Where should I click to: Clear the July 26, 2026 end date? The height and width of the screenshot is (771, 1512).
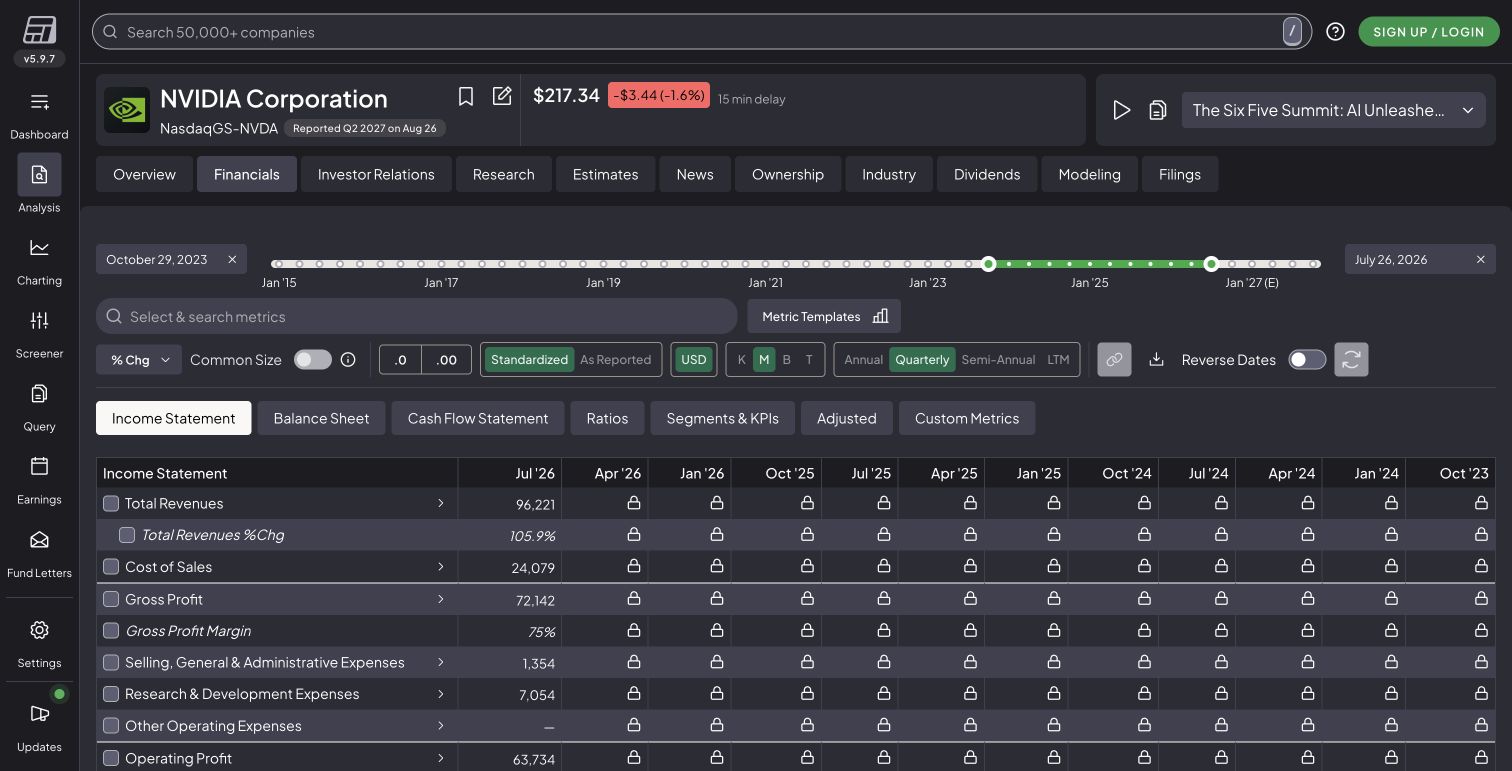(1481, 259)
